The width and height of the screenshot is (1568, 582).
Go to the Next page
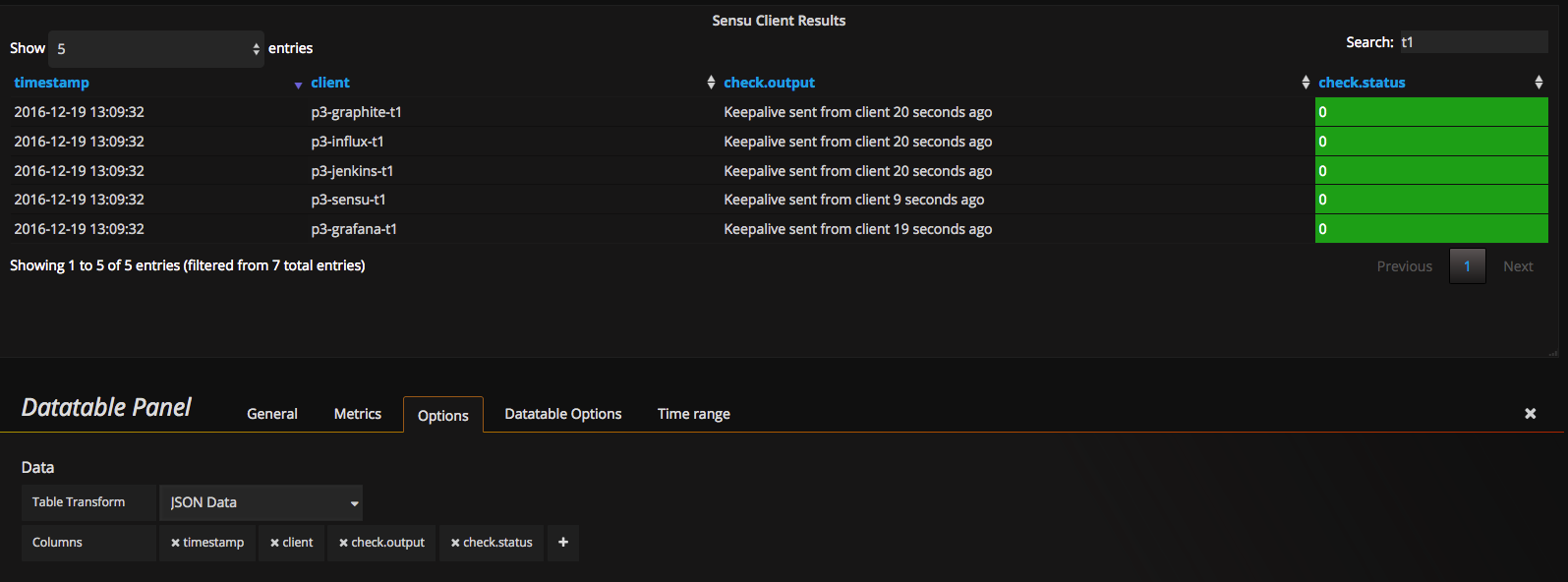[x=1518, y=266]
